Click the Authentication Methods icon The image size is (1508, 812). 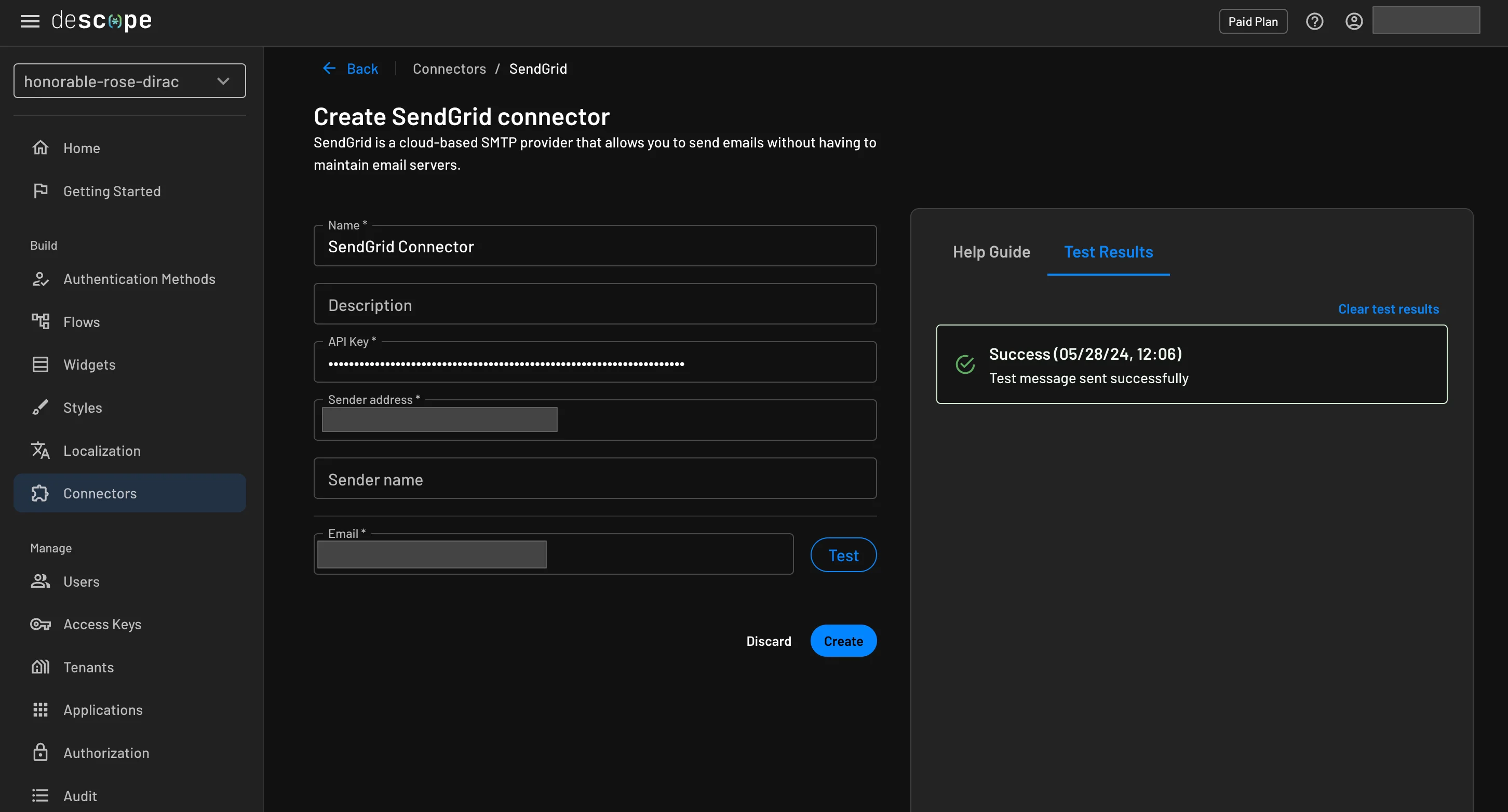(x=41, y=279)
